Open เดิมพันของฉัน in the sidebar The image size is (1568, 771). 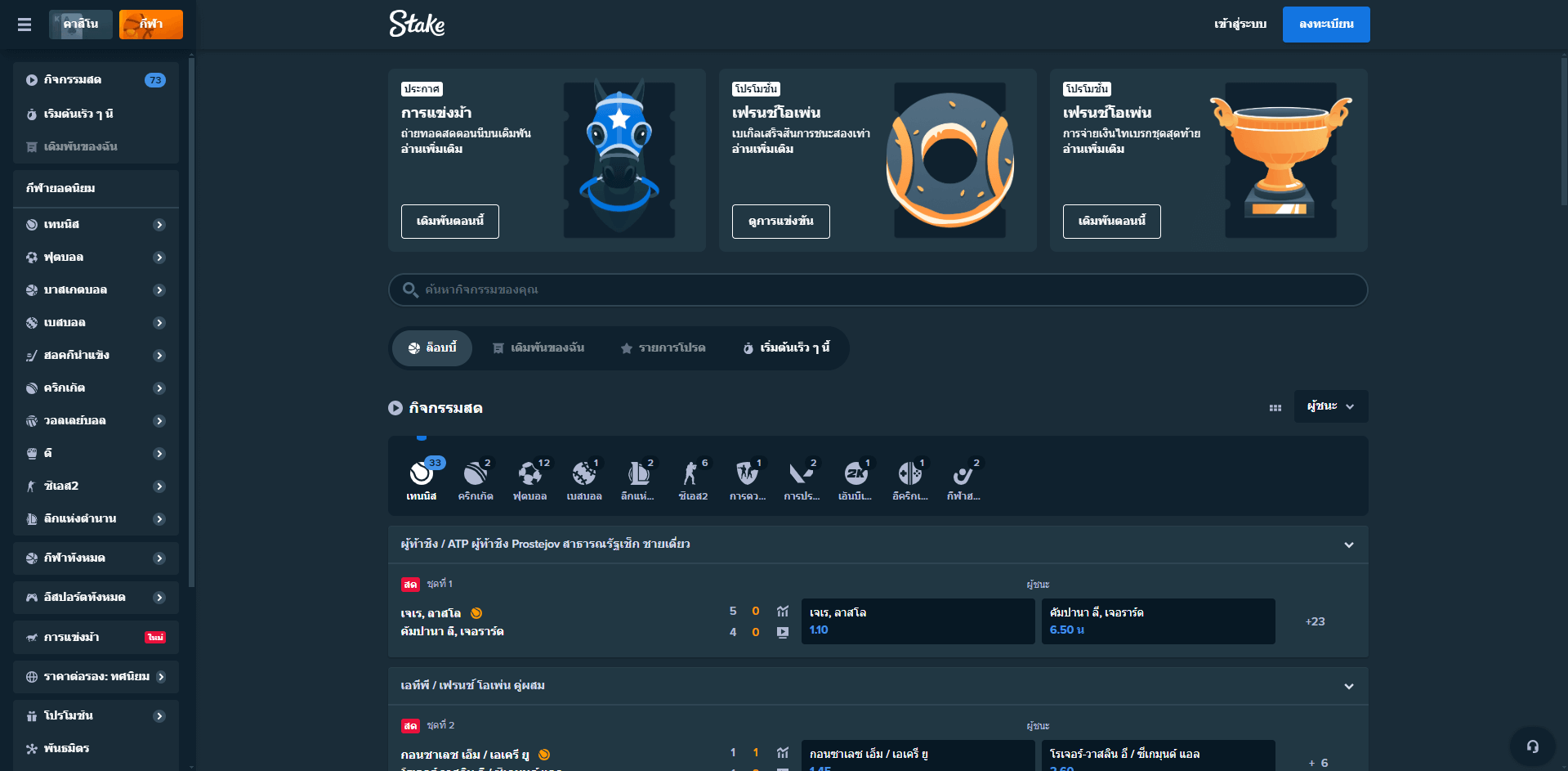96,146
